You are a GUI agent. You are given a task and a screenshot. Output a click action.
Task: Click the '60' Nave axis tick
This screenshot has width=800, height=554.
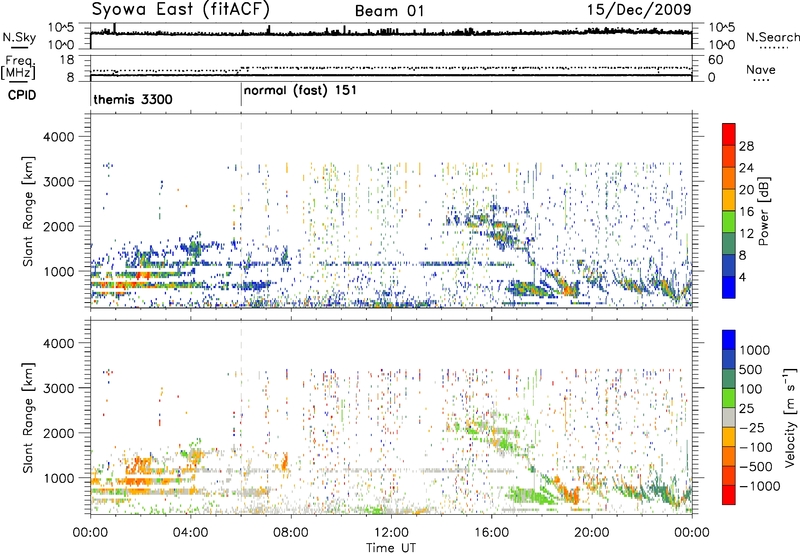point(715,60)
